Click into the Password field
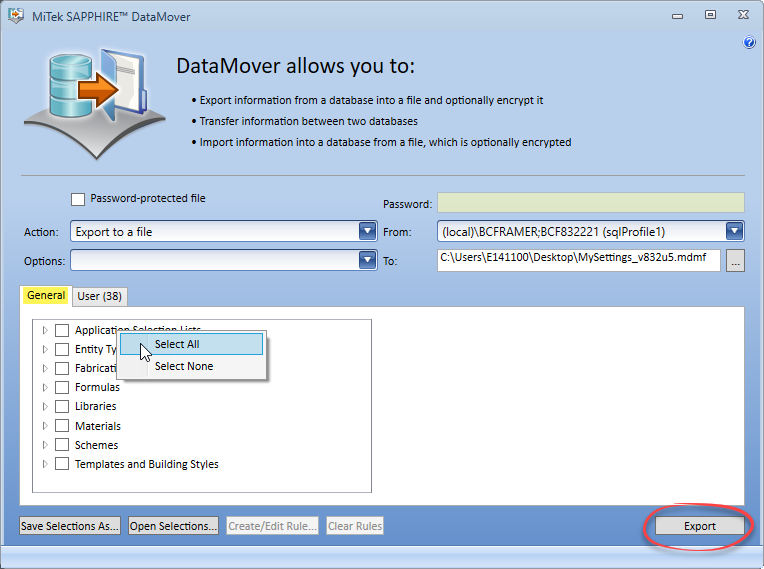Viewport: 764px width, 569px height. coord(591,203)
